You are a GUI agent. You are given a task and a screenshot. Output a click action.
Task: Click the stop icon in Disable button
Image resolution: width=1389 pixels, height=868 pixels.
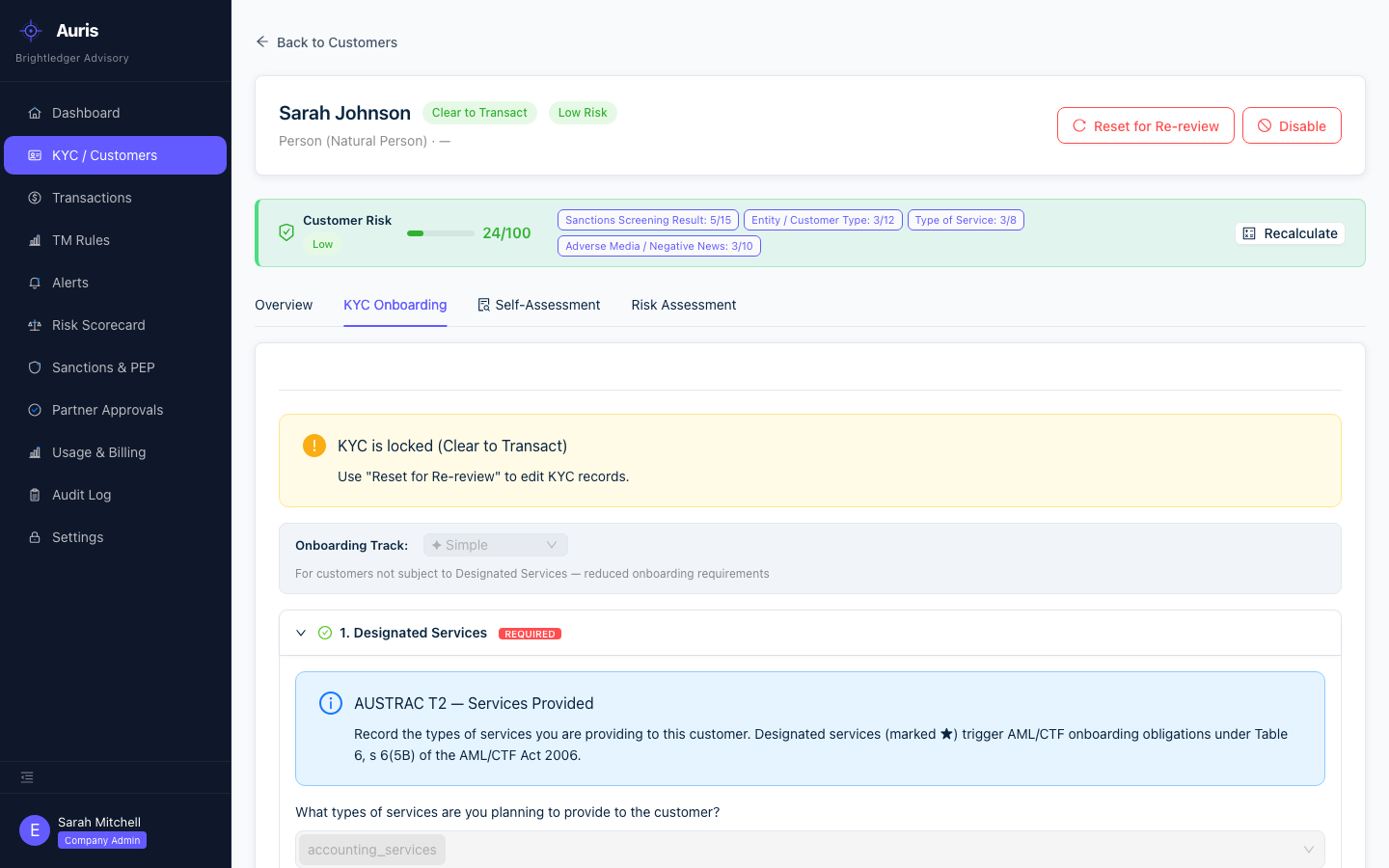1265,125
